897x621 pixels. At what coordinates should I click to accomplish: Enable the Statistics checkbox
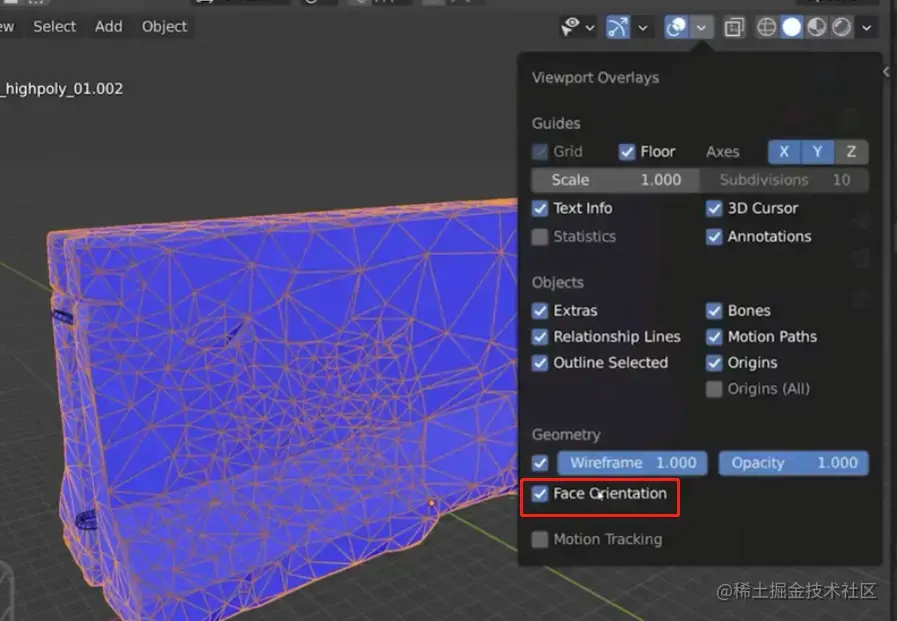point(539,237)
